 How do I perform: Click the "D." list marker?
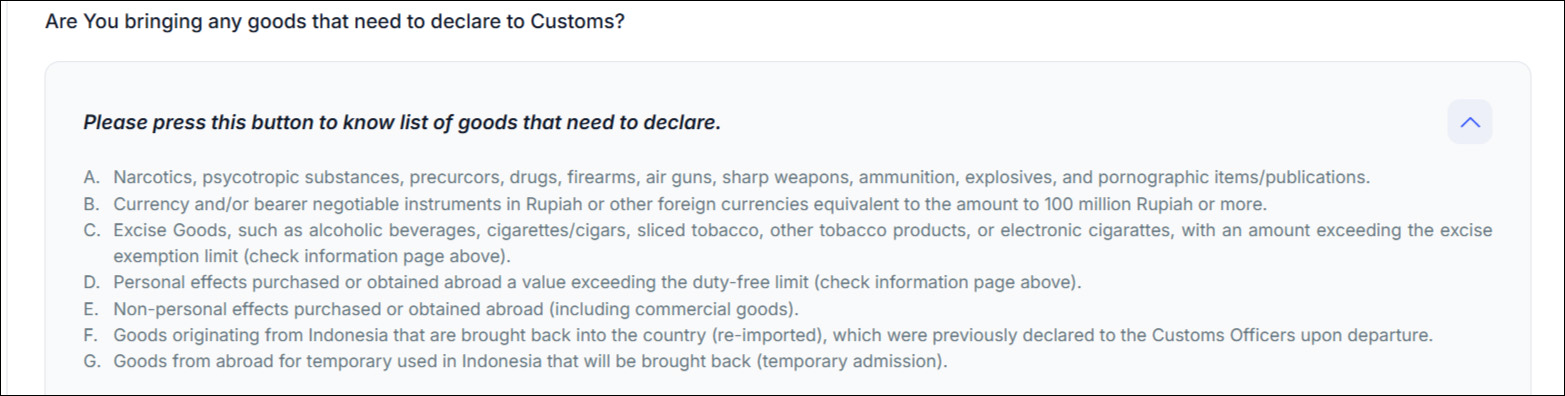coord(92,282)
